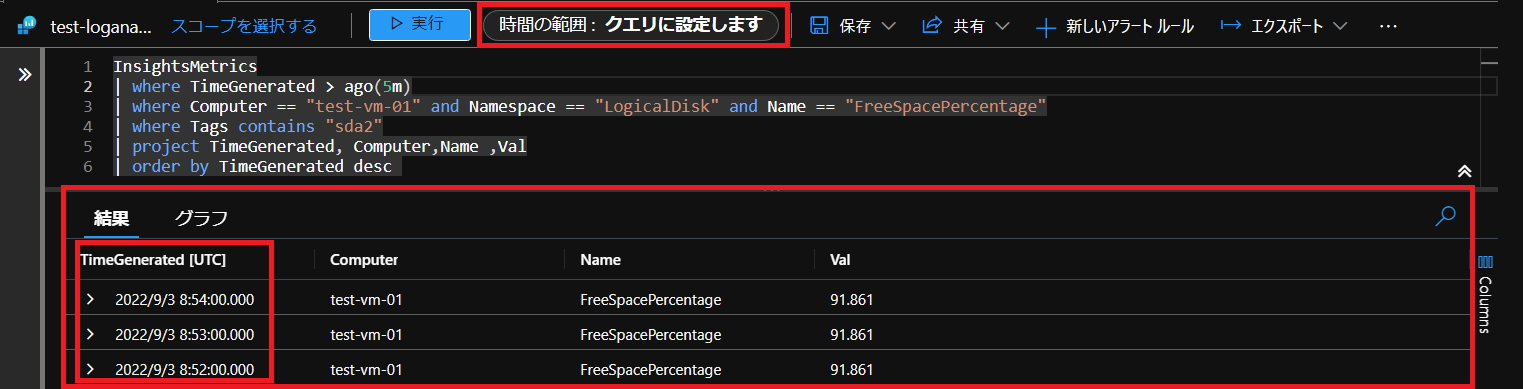The height and width of the screenshot is (389, 1523).
Task: Open the more options ellipsis menu
Action: click(1387, 27)
